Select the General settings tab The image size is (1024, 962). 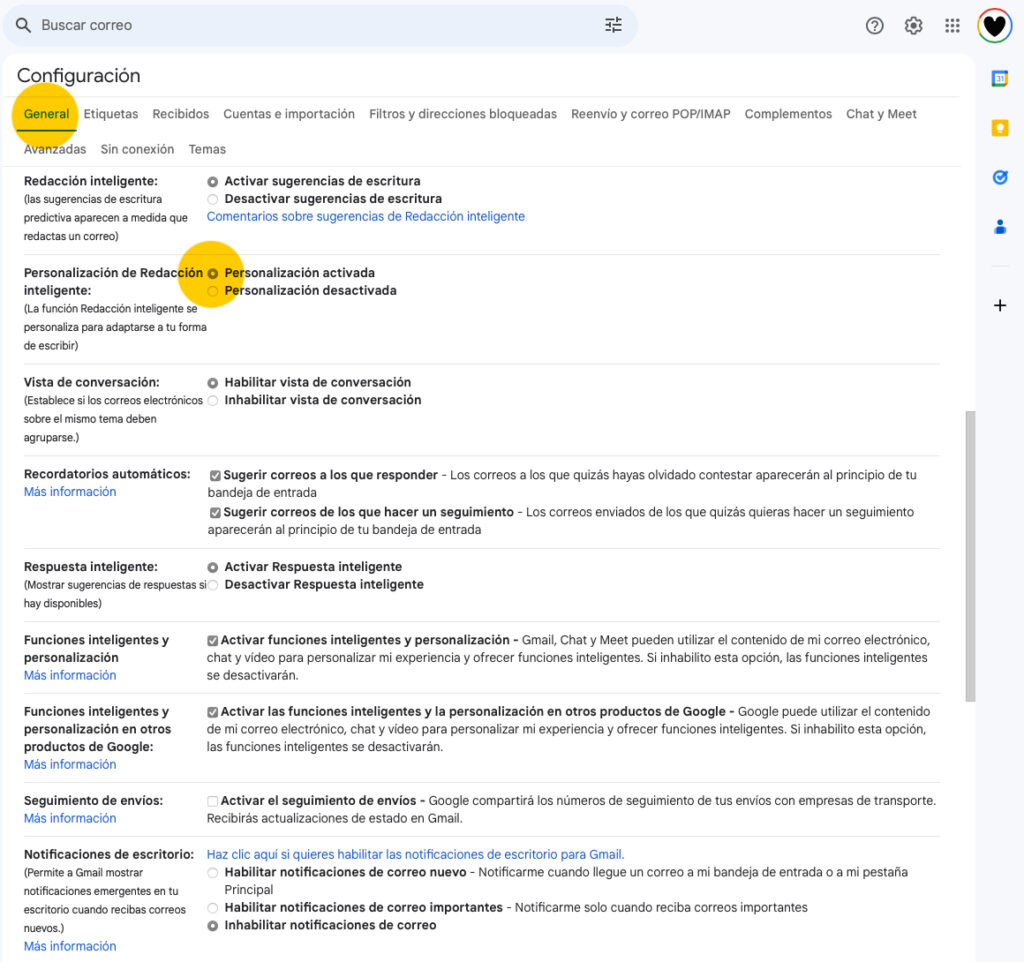46,114
